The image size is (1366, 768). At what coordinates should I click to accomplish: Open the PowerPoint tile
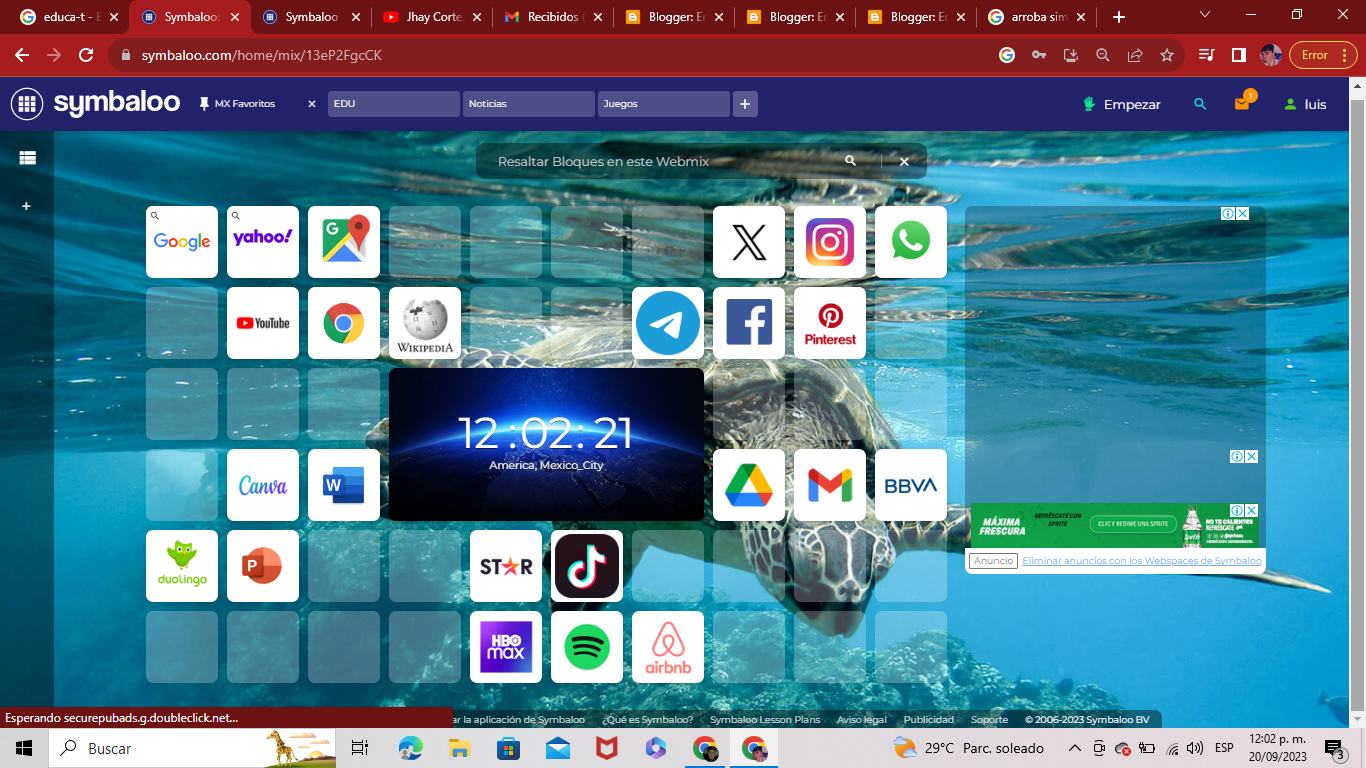(263, 566)
